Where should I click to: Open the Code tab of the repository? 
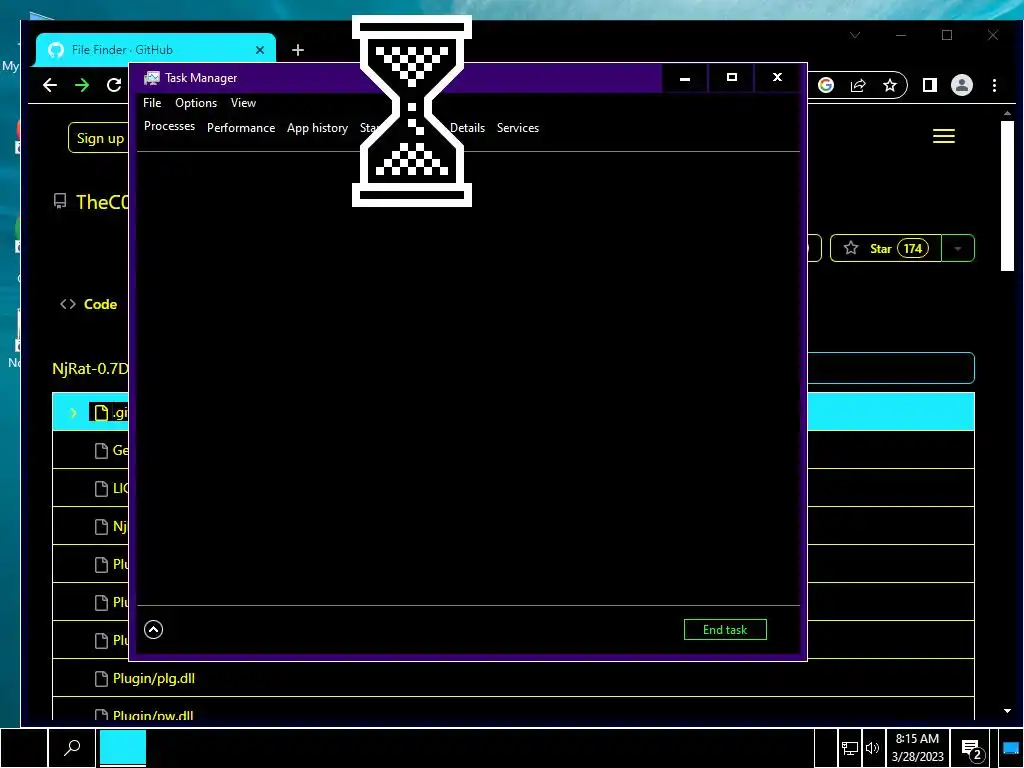pyautogui.click(x=89, y=304)
